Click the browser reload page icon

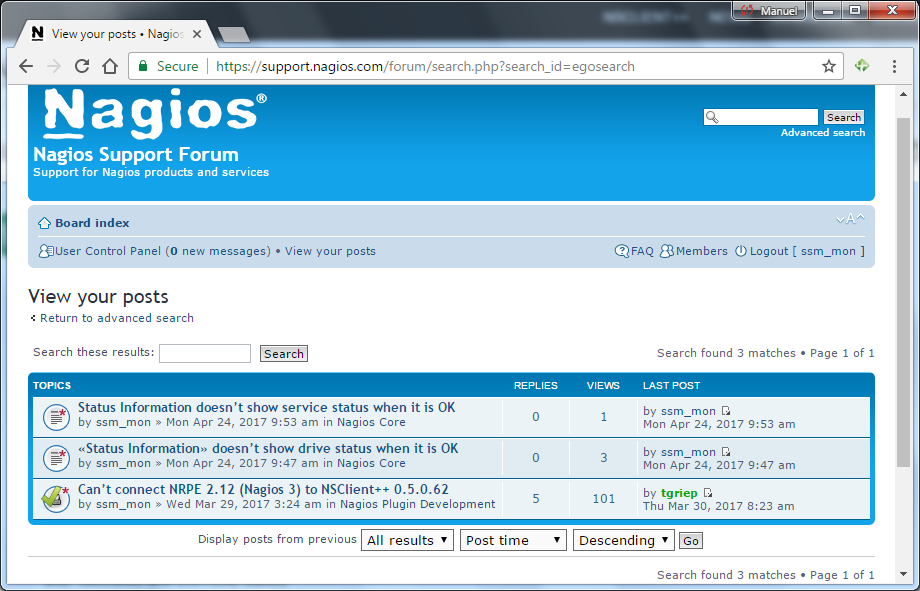pos(82,66)
